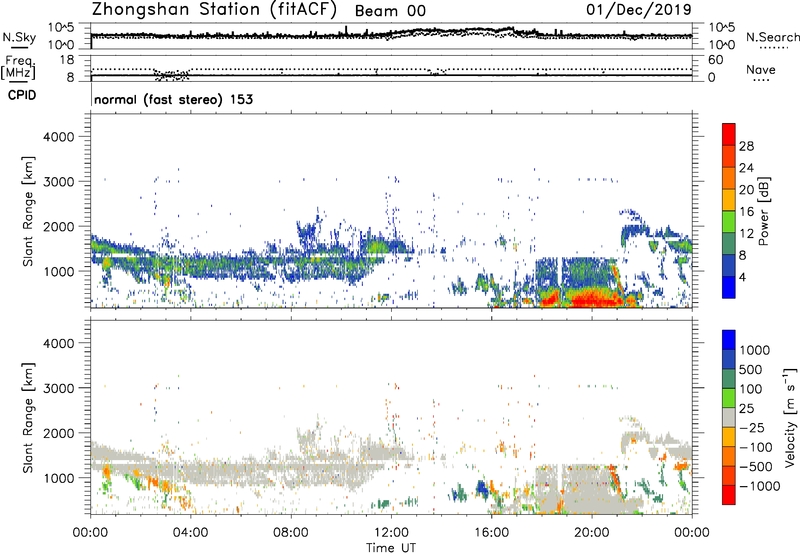Click the '16:00' time axis tick
This screenshot has height=554, width=800.
pos(491,533)
